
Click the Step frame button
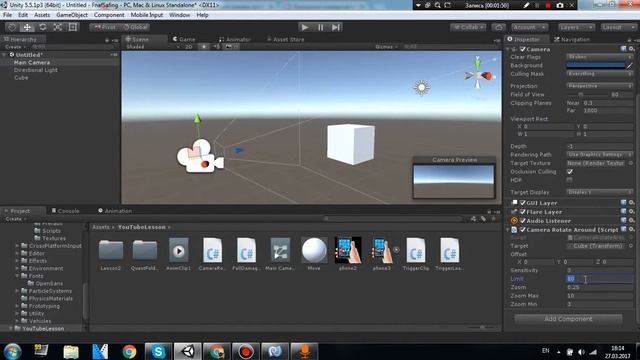[336, 27]
